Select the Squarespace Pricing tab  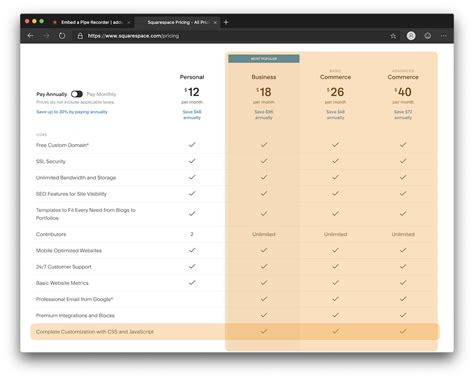pyautogui.click(x=178, y=22)
